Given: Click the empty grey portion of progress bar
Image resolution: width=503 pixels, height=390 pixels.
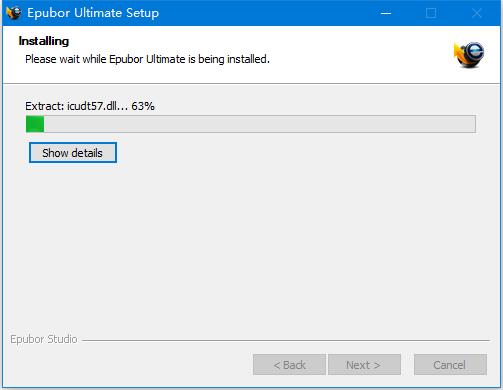Looking at the screenshot, I should tap(260, 124).
